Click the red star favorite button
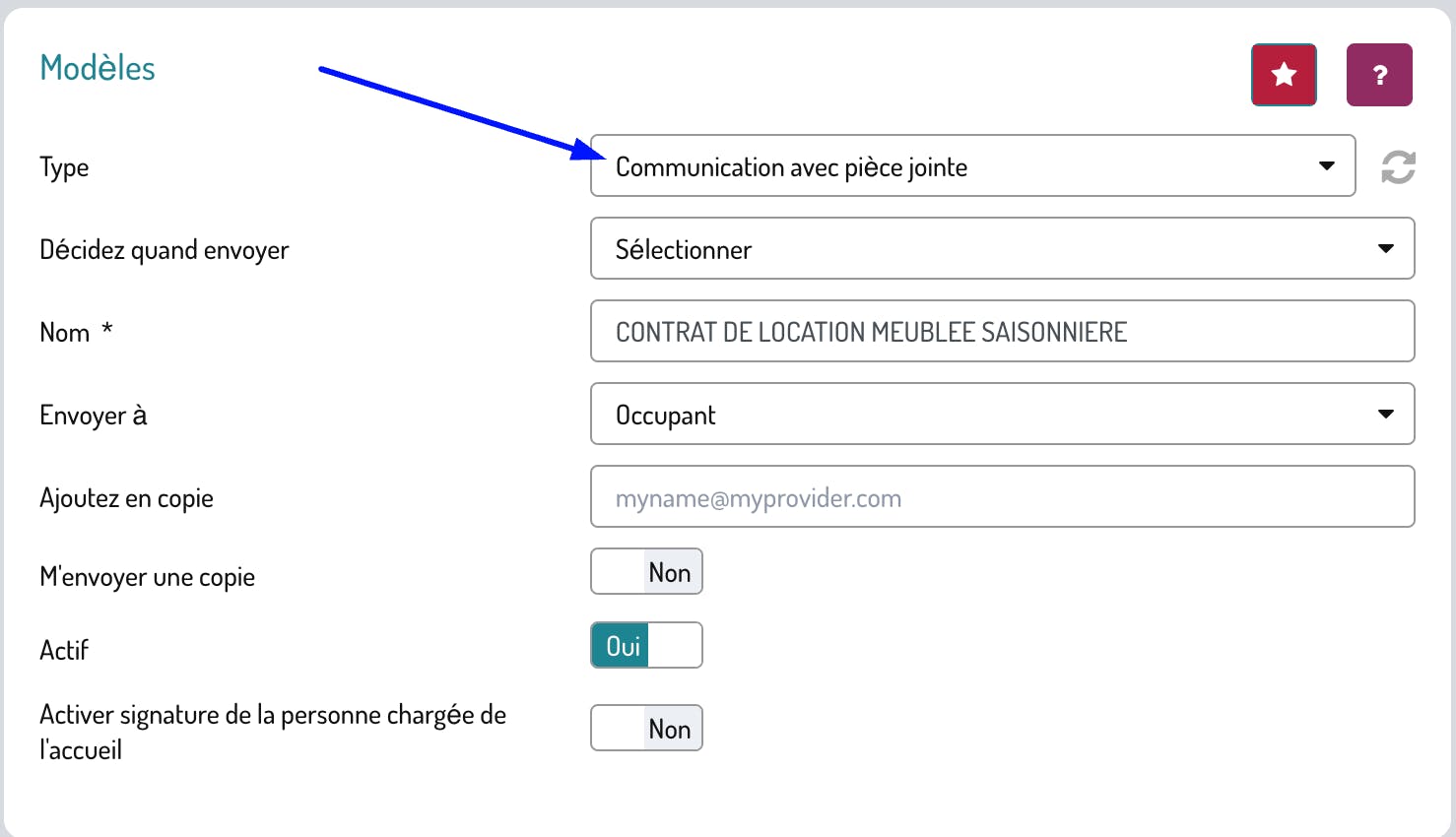The width and height of the screenshot is (1456, 837). 1284,75
